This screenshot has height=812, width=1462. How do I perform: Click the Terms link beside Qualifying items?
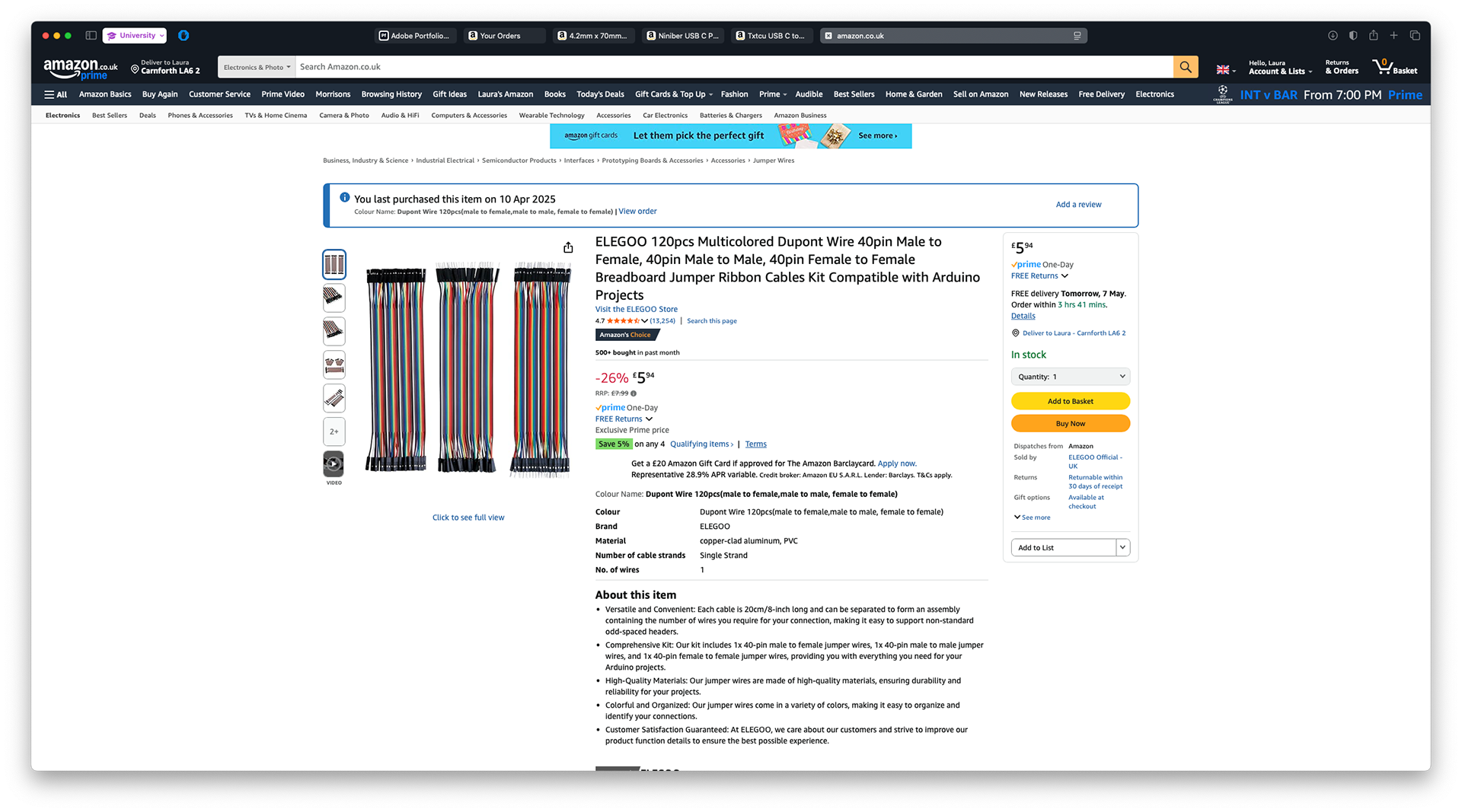[x=755, y=444]
